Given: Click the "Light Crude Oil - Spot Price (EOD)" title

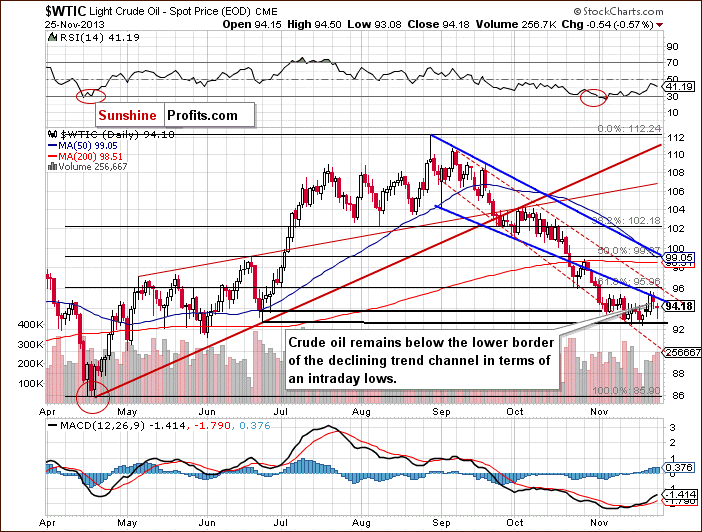Looking at the screenshot, I should (x=171, y=12).
